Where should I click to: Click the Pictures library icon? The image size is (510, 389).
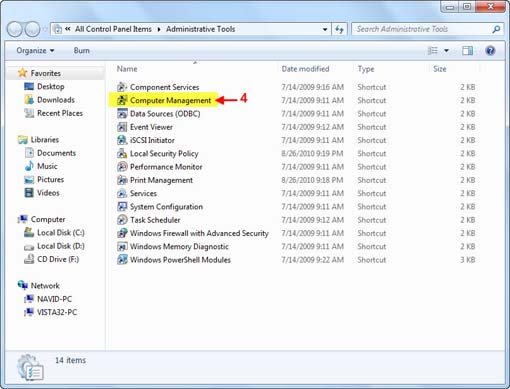(x=29, y=180)
